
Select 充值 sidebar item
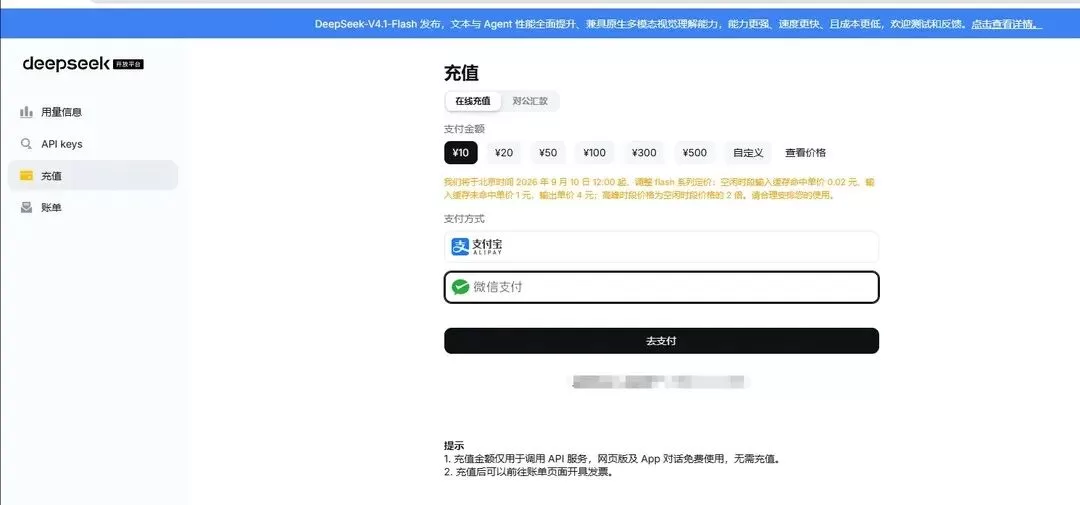(93, 176)
